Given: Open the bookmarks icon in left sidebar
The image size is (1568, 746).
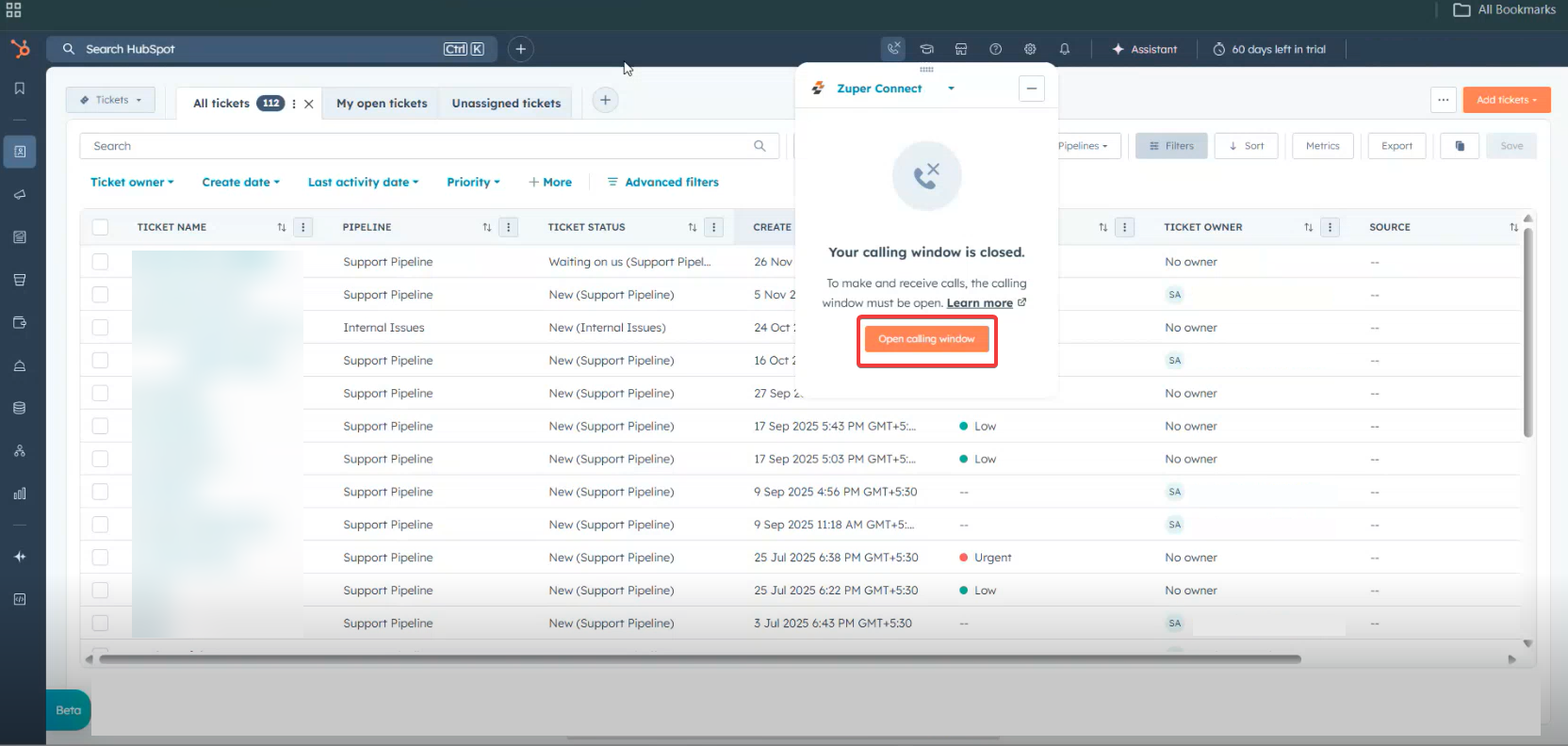Looking at the screenshot, I should (20, 89).
